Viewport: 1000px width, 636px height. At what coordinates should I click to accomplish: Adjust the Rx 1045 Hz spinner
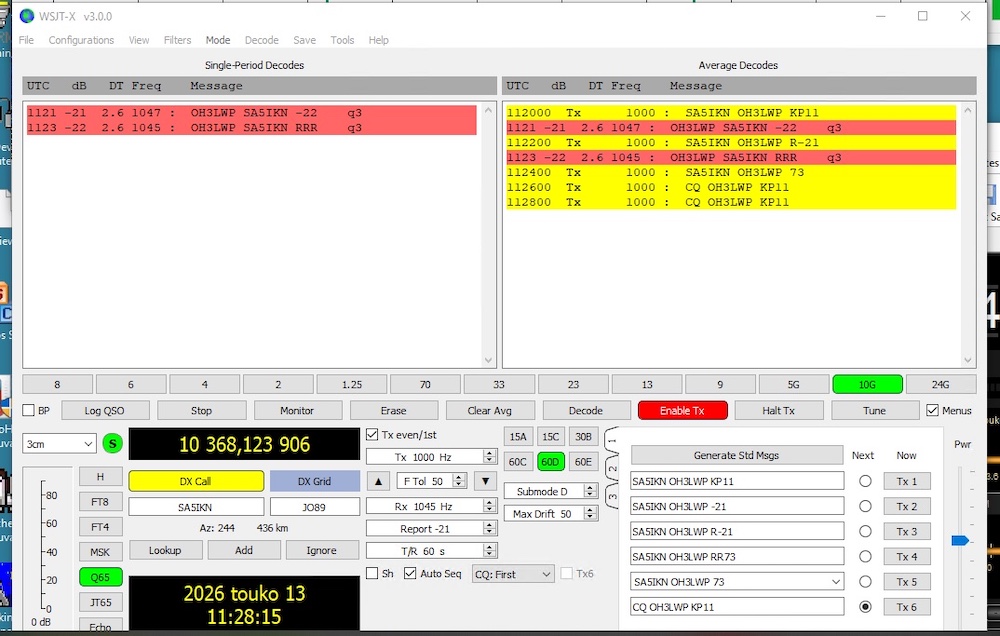[489, 506]
